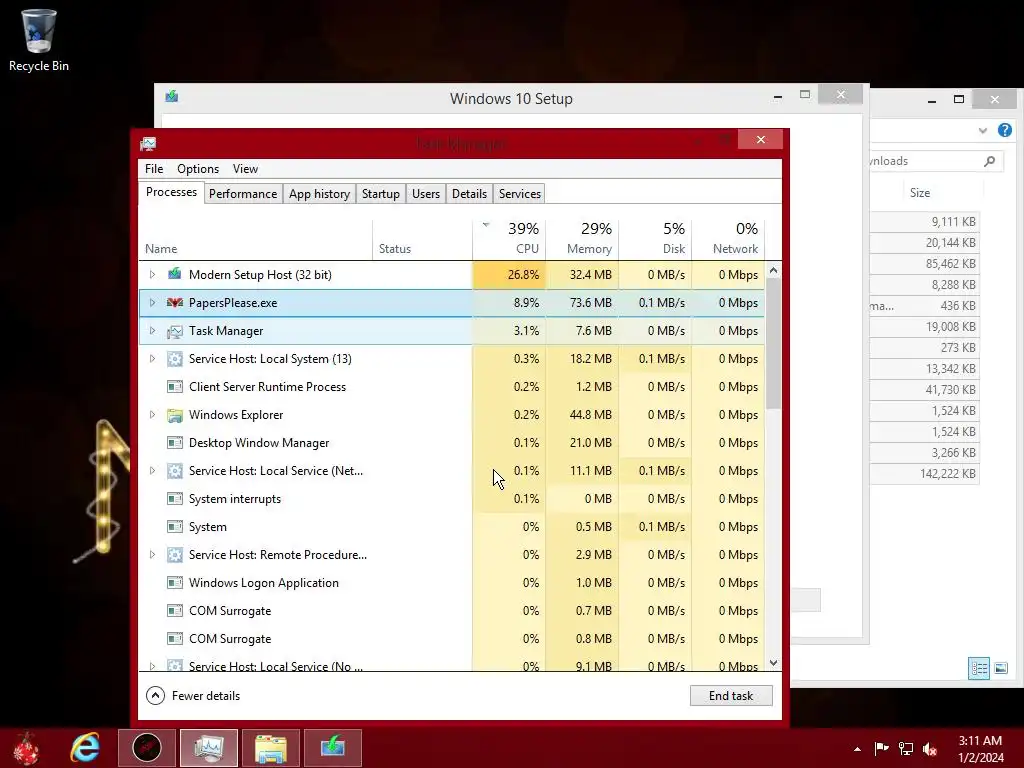Open the View menu
Screen dimensions: 1024x768
tap(245, 168)
